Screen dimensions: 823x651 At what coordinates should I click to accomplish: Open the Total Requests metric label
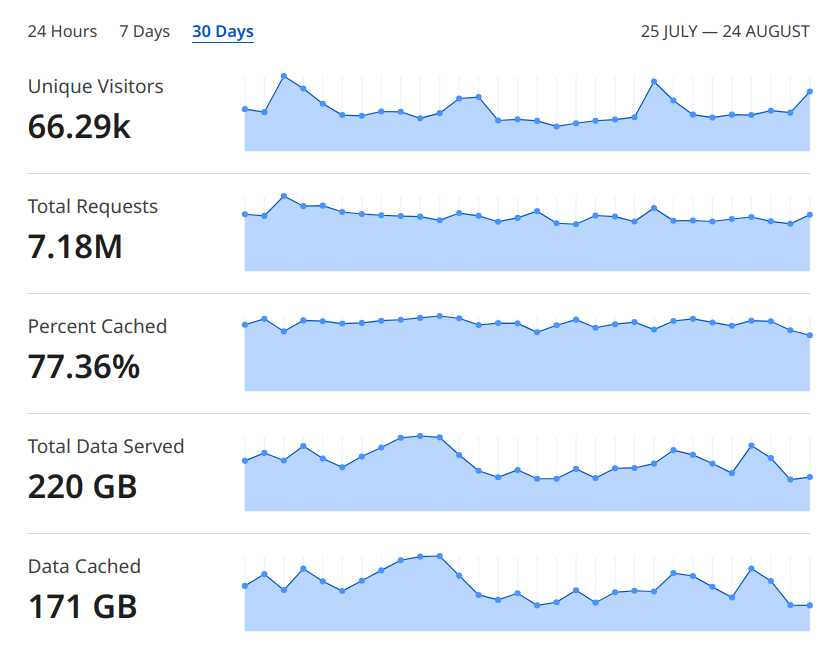[93, 206]
